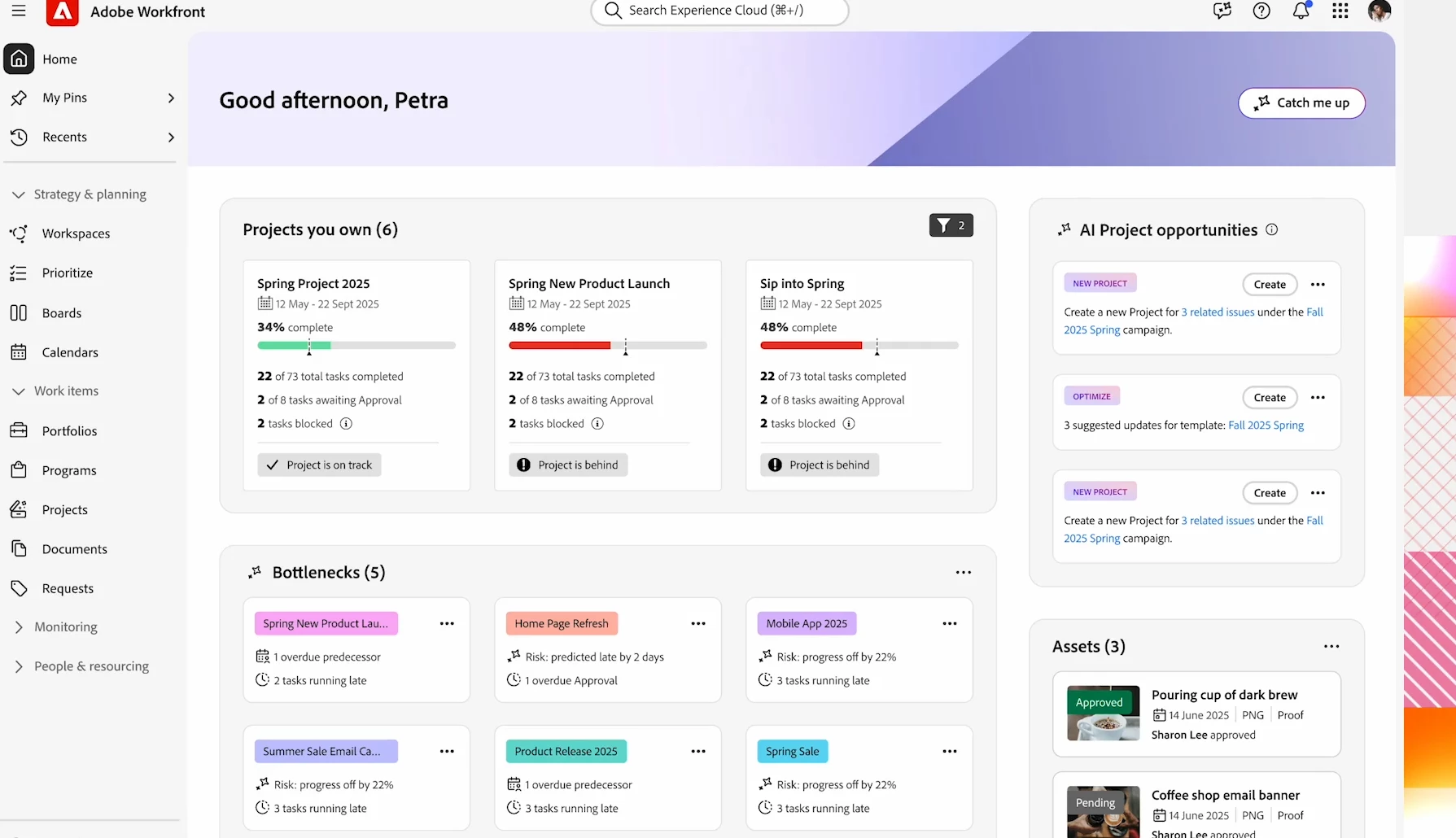The height and width of the screenshot is (838, 1456).
Task: Click the My Pins pin icon
Action: point(19,98)
